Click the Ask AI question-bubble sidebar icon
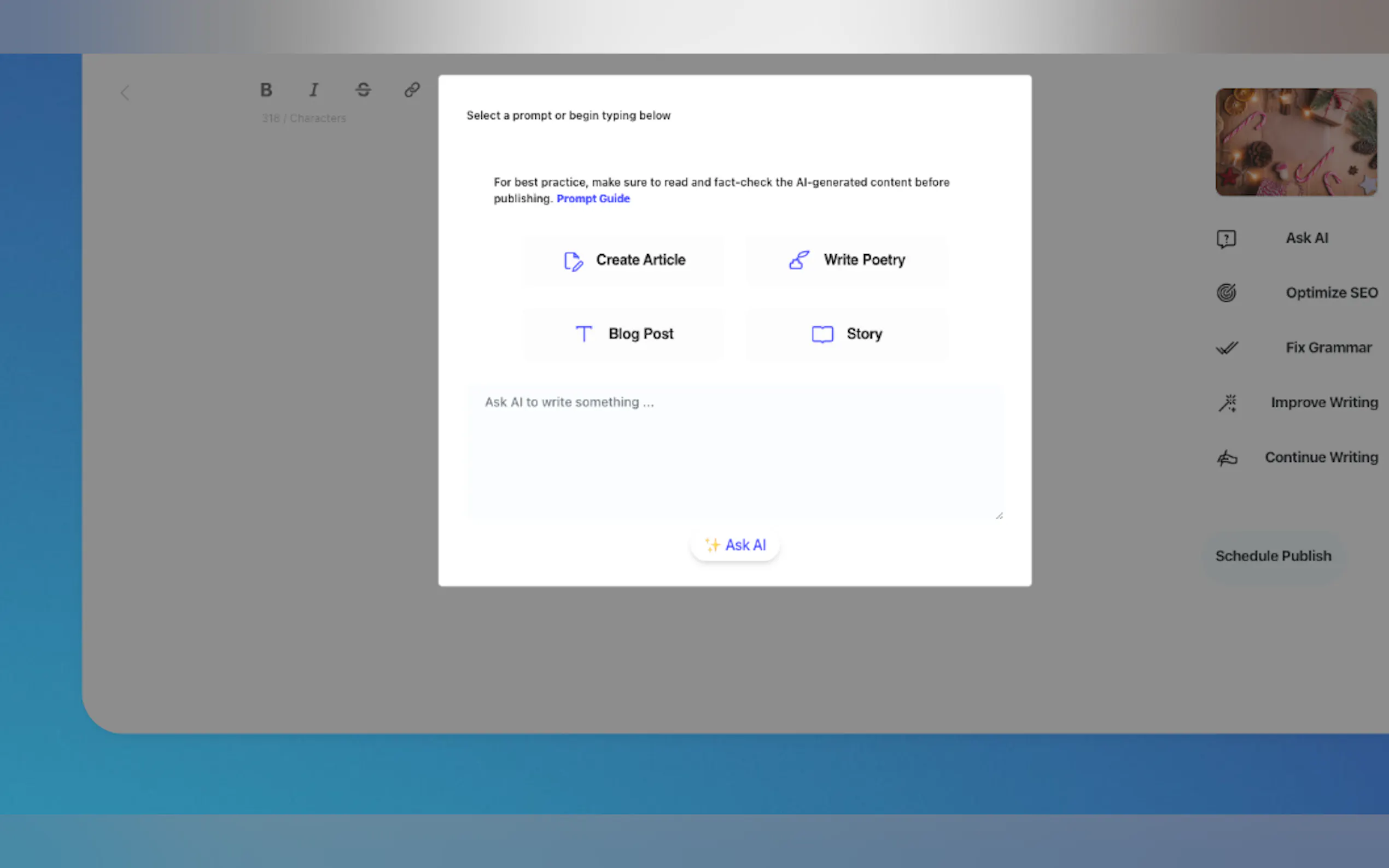1389x868 pixels. [1226, 238]
